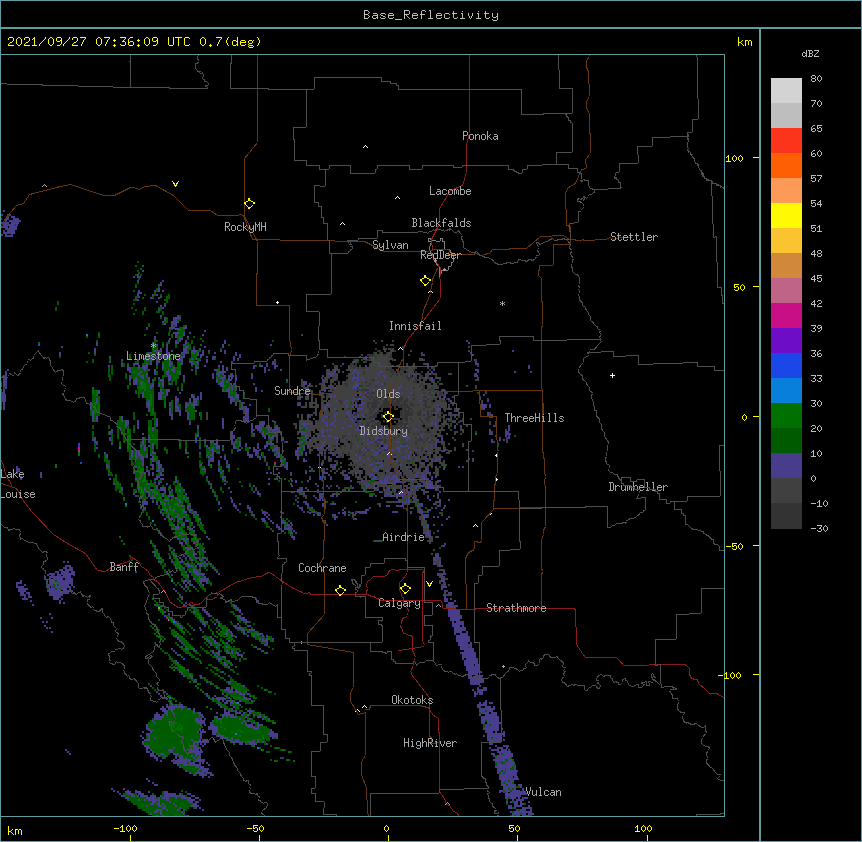Screen dimensions: 862x842
Task: Click the yellow v marker northeast of Calgary
Action: [429, 584]
